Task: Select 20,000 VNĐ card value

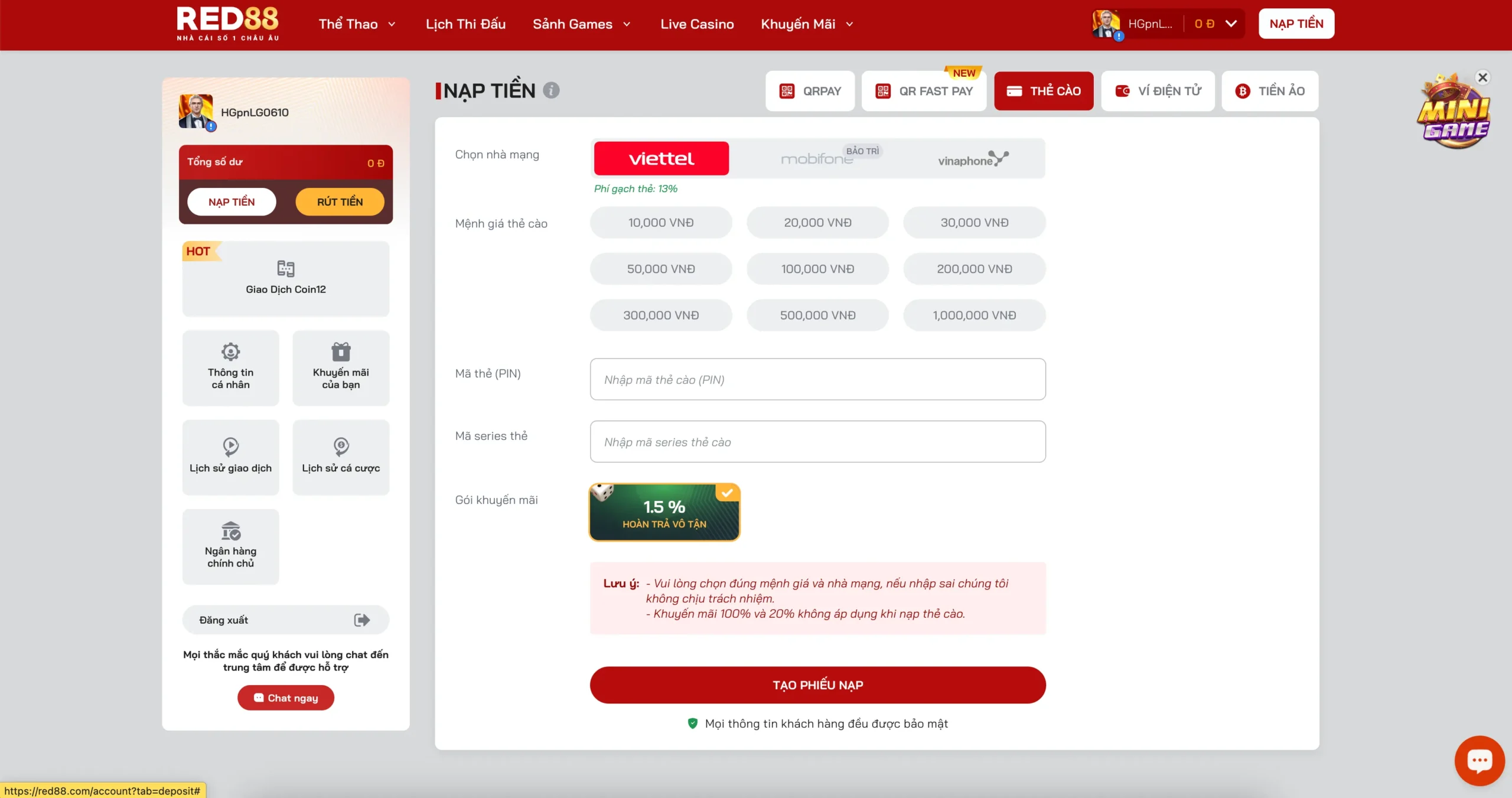Action: click(x=817, y=223)
